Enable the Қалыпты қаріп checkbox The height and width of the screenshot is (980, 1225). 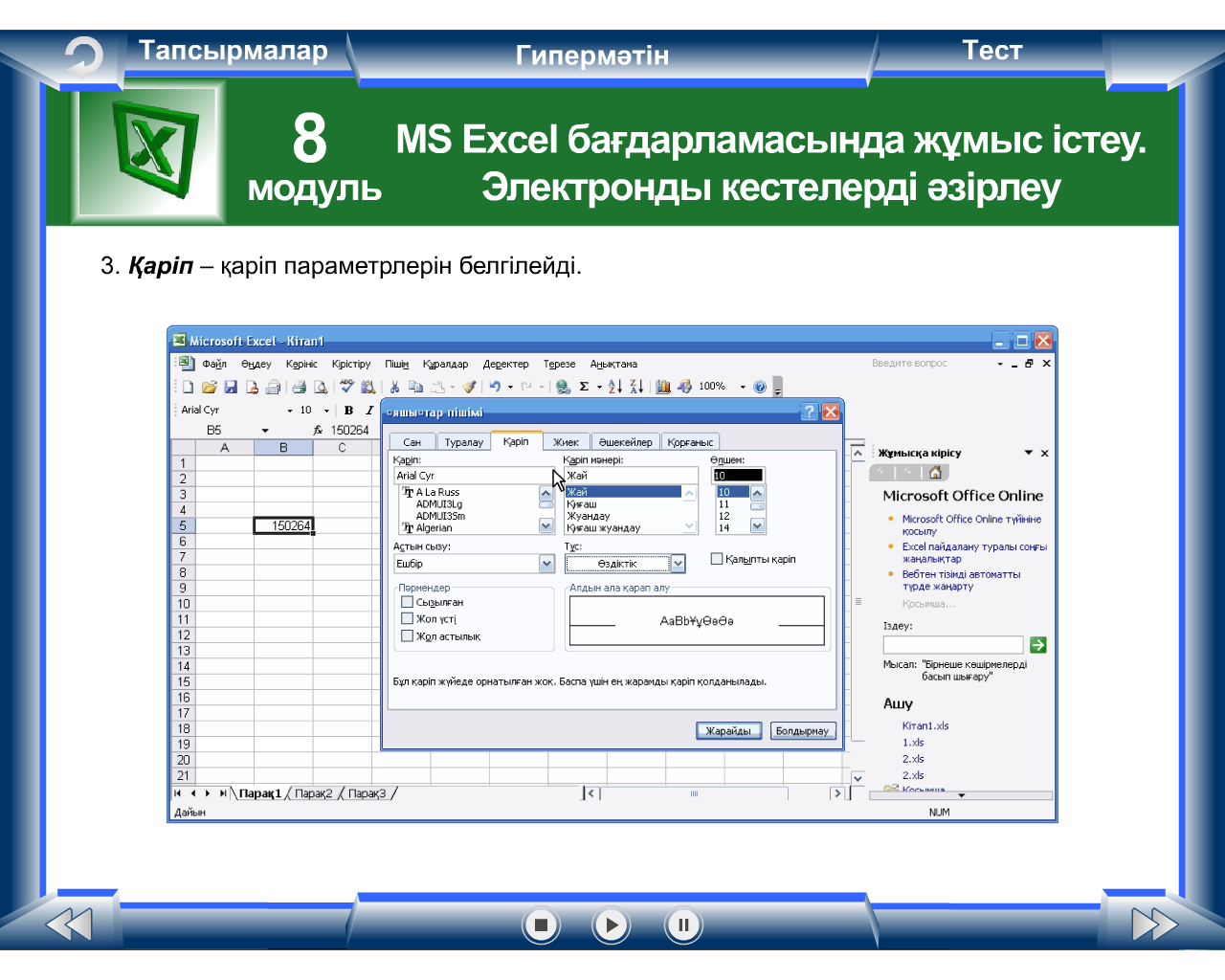click(x=717, y=559)
